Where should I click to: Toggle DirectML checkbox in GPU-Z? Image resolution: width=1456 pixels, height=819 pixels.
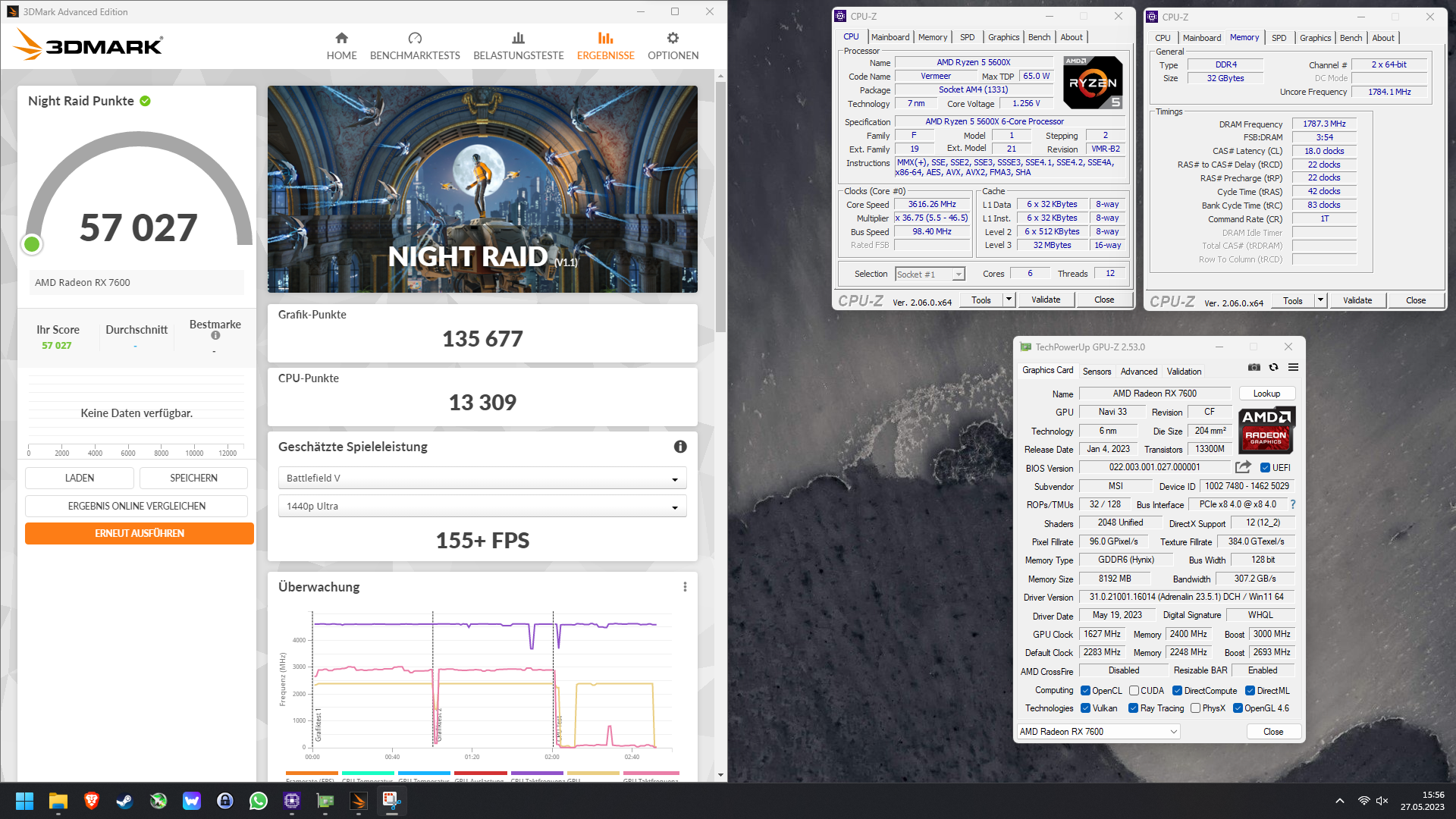point(1250,691)
